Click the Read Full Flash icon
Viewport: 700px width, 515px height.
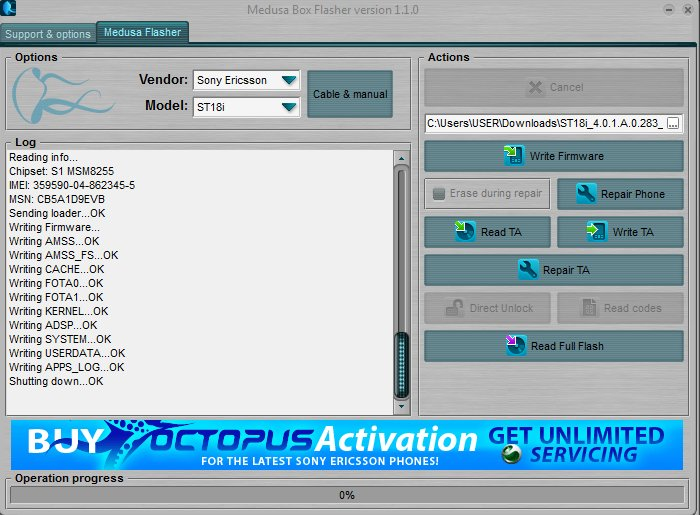[x=516, y=345]
